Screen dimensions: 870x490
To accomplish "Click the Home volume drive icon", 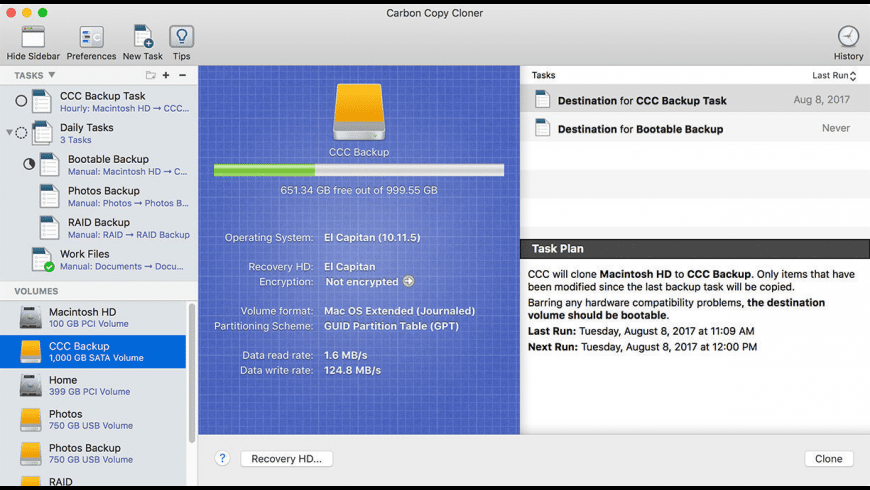I will pyautogui.click(x=31, y=385).
